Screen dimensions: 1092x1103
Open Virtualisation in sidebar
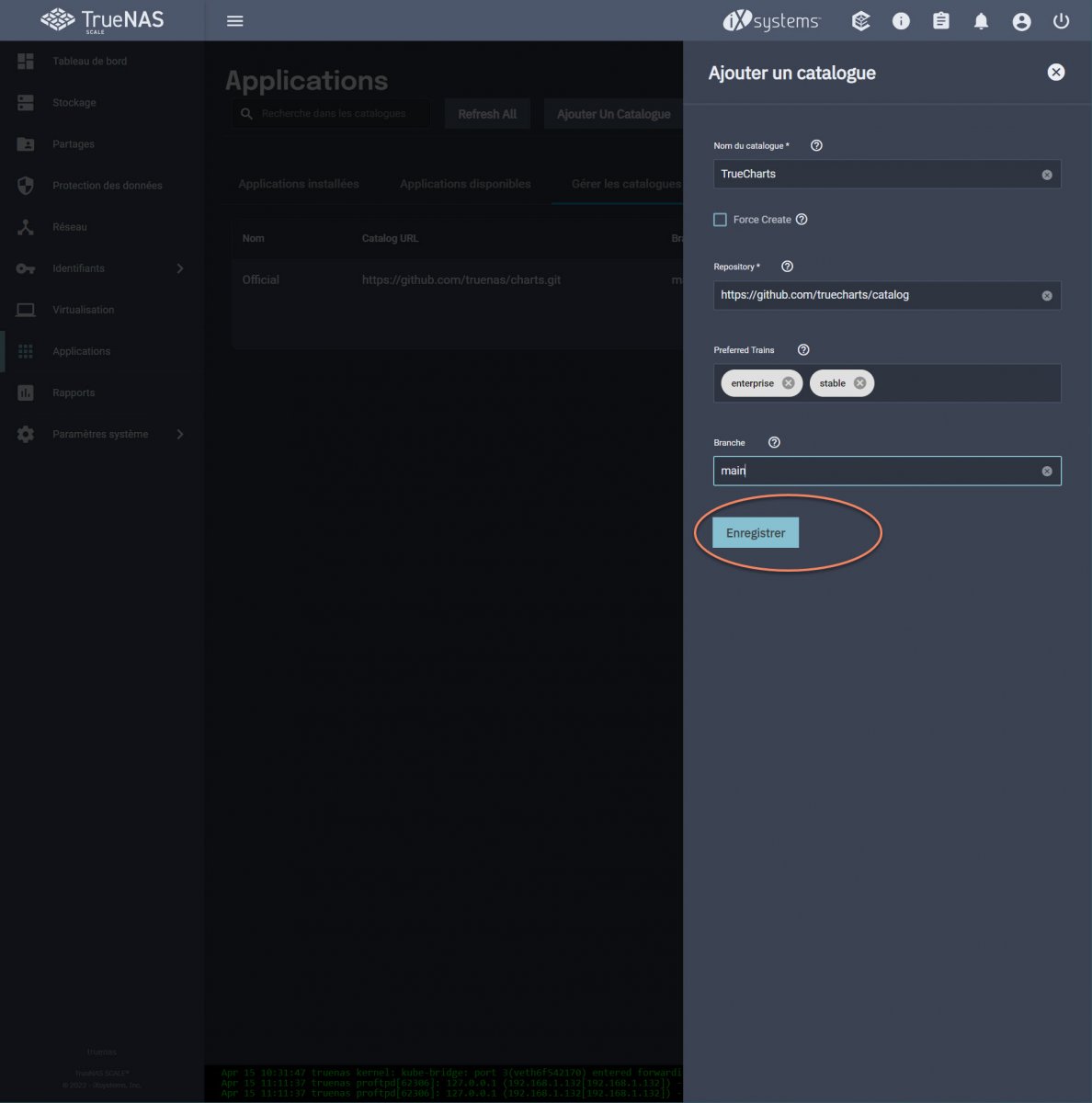pos(102,310)
